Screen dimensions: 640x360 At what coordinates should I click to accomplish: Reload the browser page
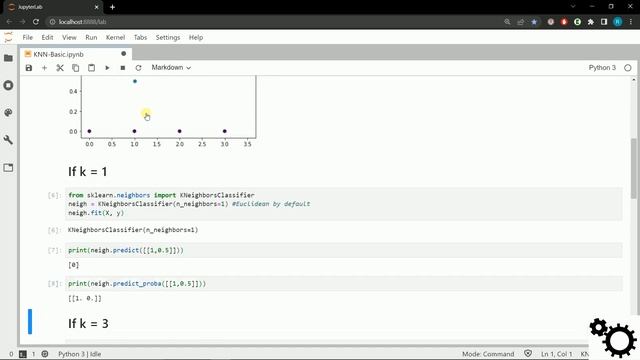pyautogui.click(x=36, y=22)
